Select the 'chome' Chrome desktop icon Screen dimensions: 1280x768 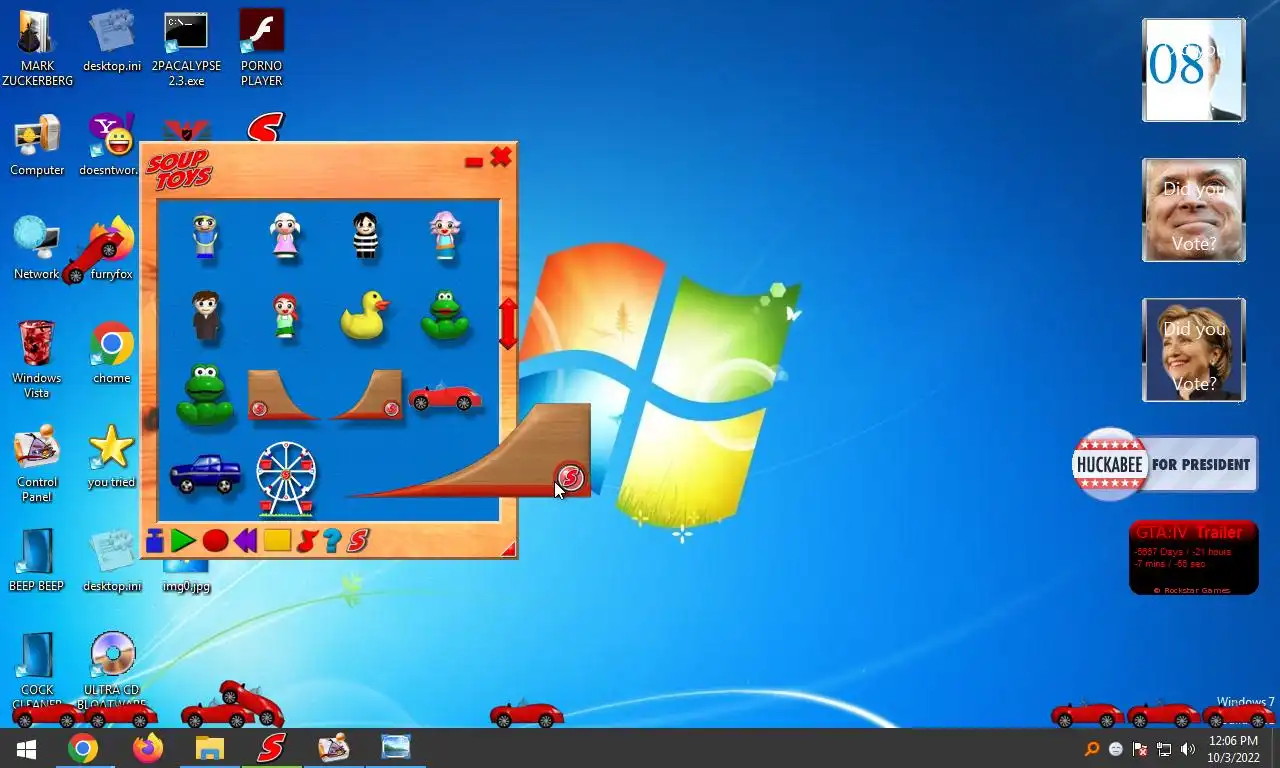click(x=111, y=353)
